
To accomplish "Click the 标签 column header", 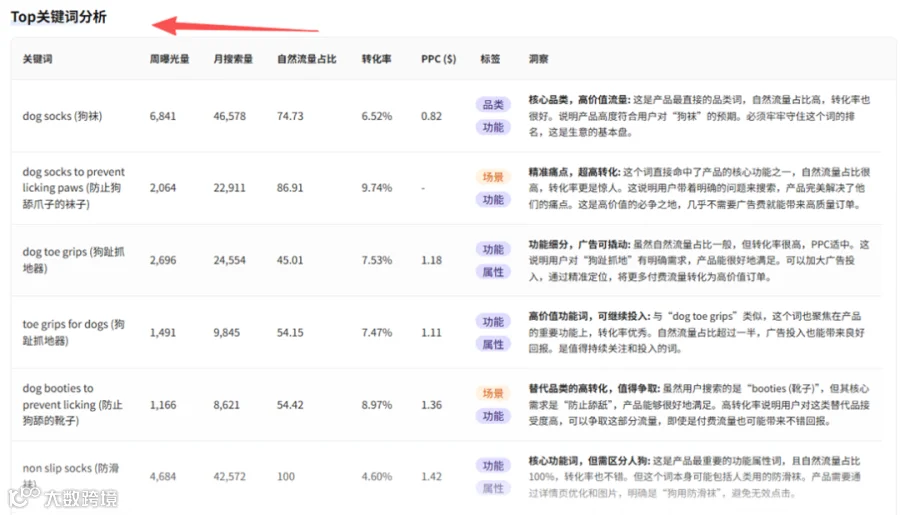I will pyautogui.click(x=490, y=59).
